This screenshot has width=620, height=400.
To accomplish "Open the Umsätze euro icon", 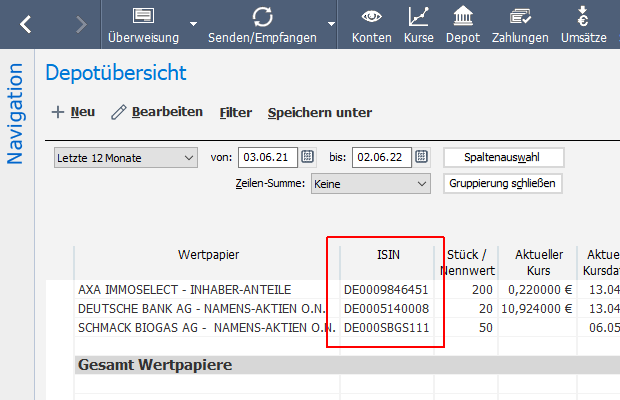I will [x=583, y=16].
